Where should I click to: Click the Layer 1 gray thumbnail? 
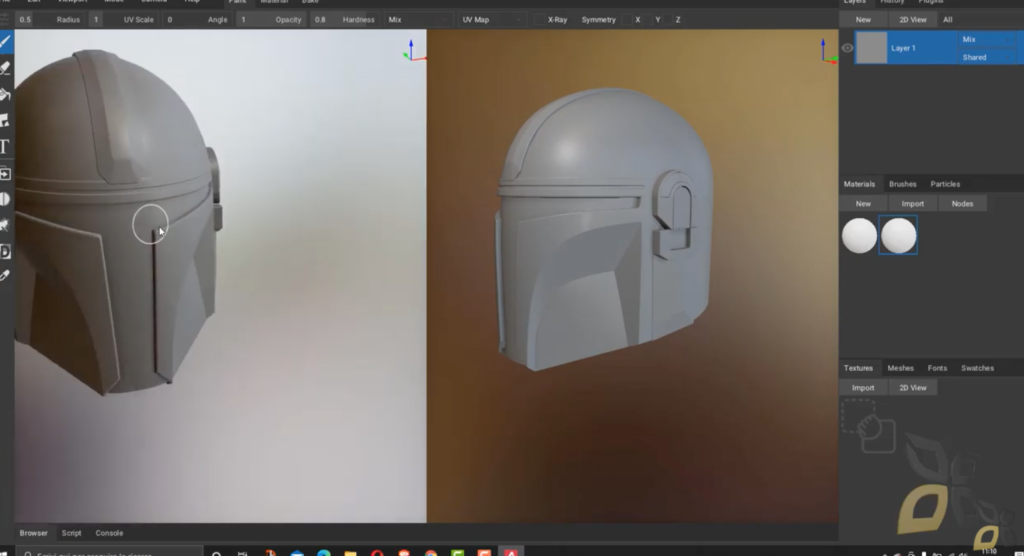click(871, 48)
